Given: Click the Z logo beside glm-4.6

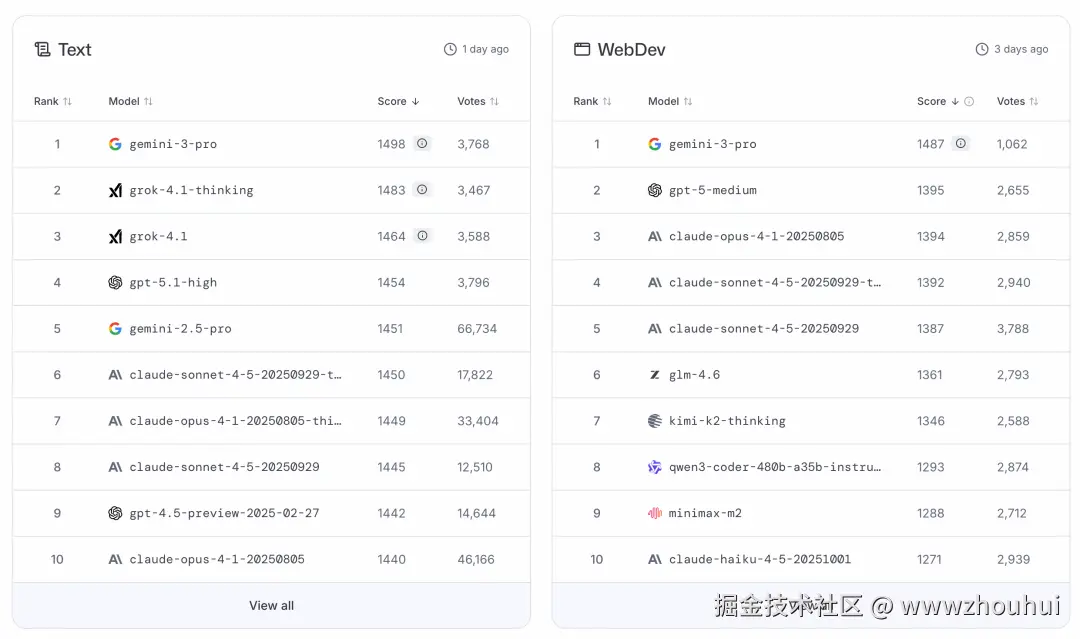Looking at the screenshot, I should 654,375.
